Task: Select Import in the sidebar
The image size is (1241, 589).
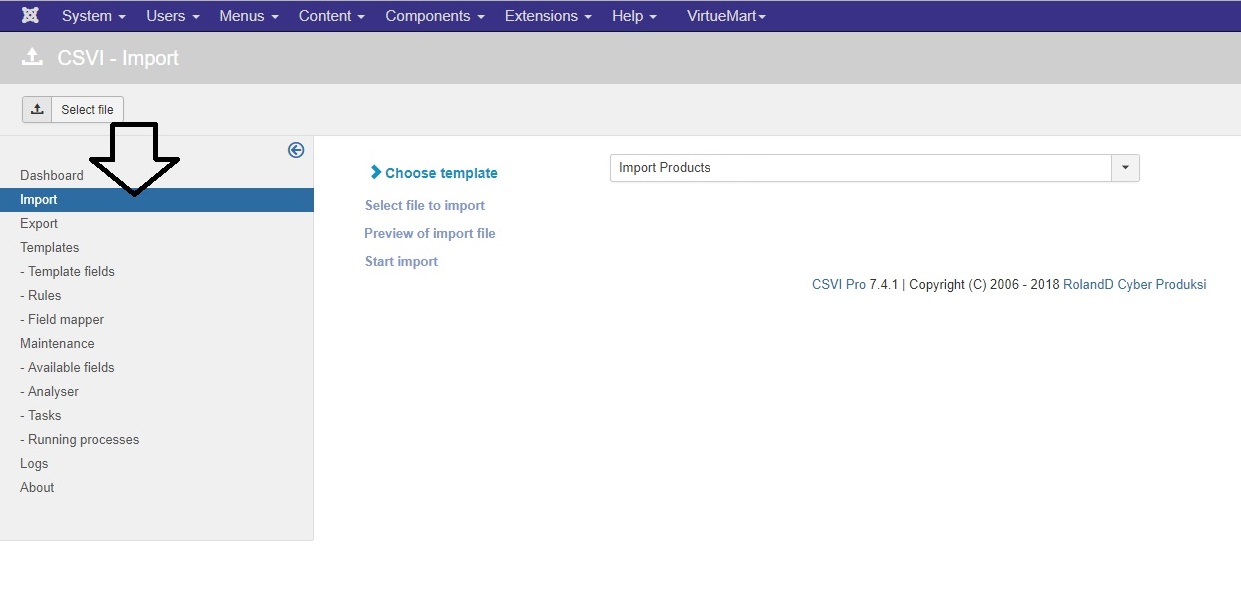Action: click(x=157, y=200)
